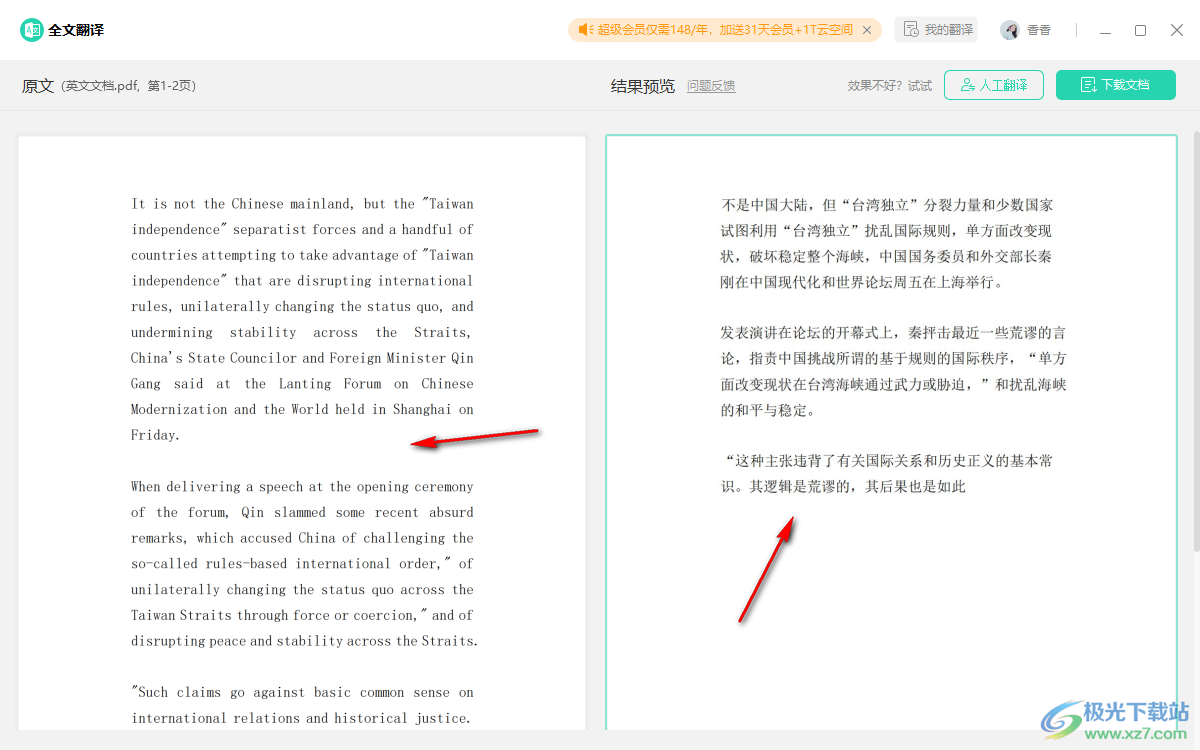This screenshot has width=1200, height=750.
Task: Click the speaker icon in the membership banner
Action: pos(585,30)
